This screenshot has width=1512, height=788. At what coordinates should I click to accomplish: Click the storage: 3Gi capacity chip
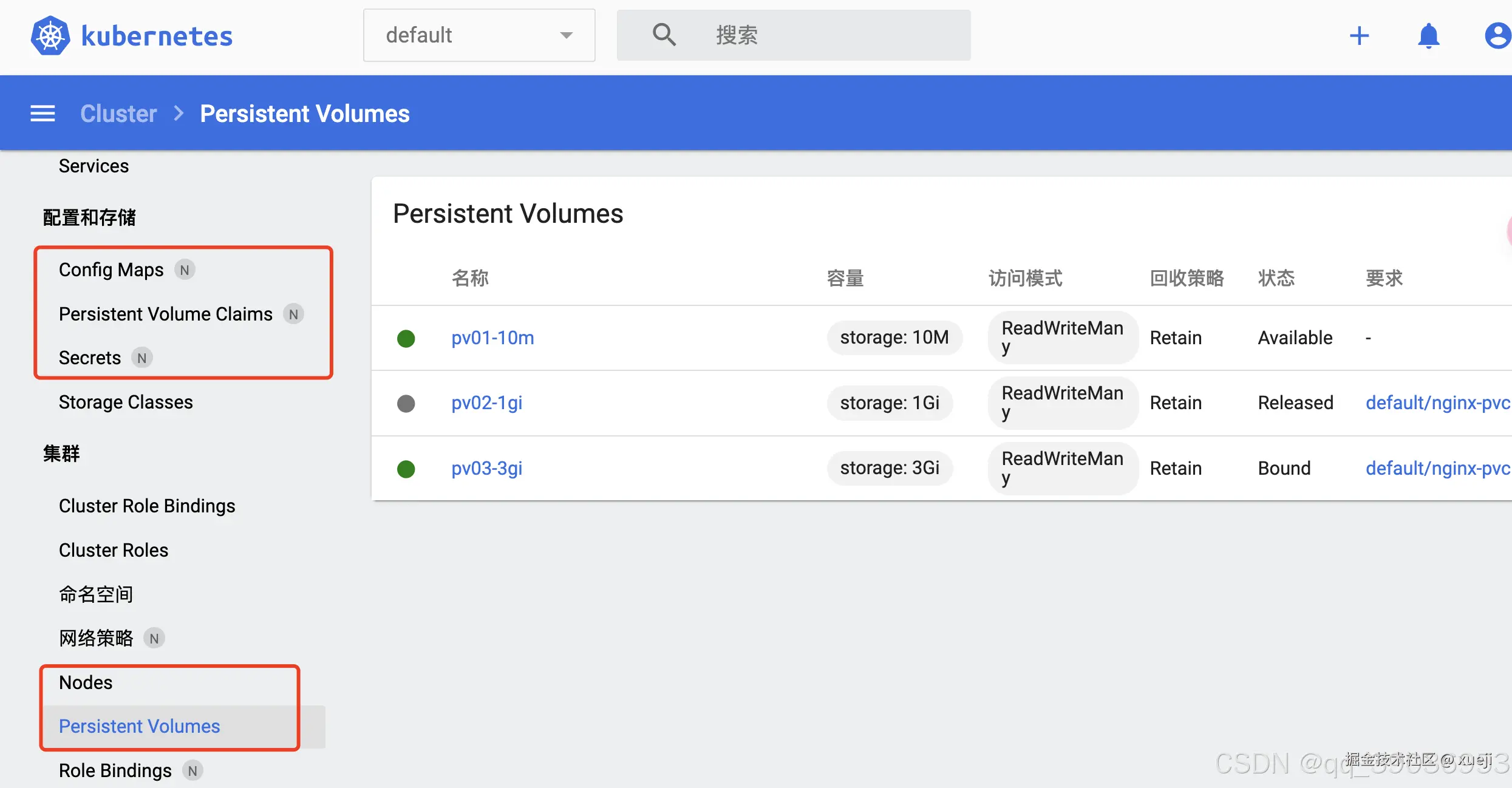point(889,468)
